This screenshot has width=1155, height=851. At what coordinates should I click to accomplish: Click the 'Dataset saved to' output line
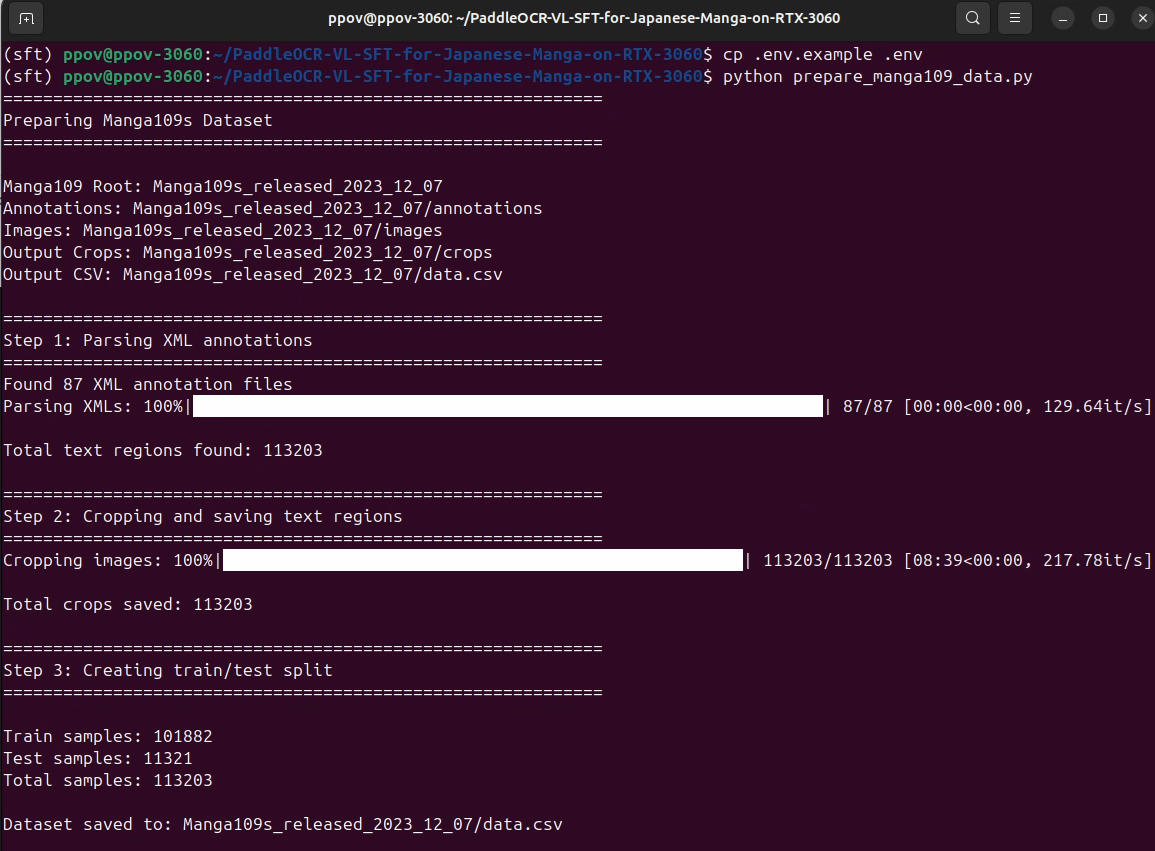pyautogui.click(x=282, y=824)
